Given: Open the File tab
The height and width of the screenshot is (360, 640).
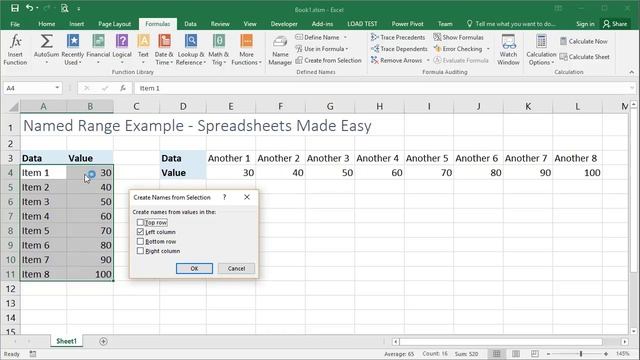Looking at the screenshot, I should click(x=15, y=24).
